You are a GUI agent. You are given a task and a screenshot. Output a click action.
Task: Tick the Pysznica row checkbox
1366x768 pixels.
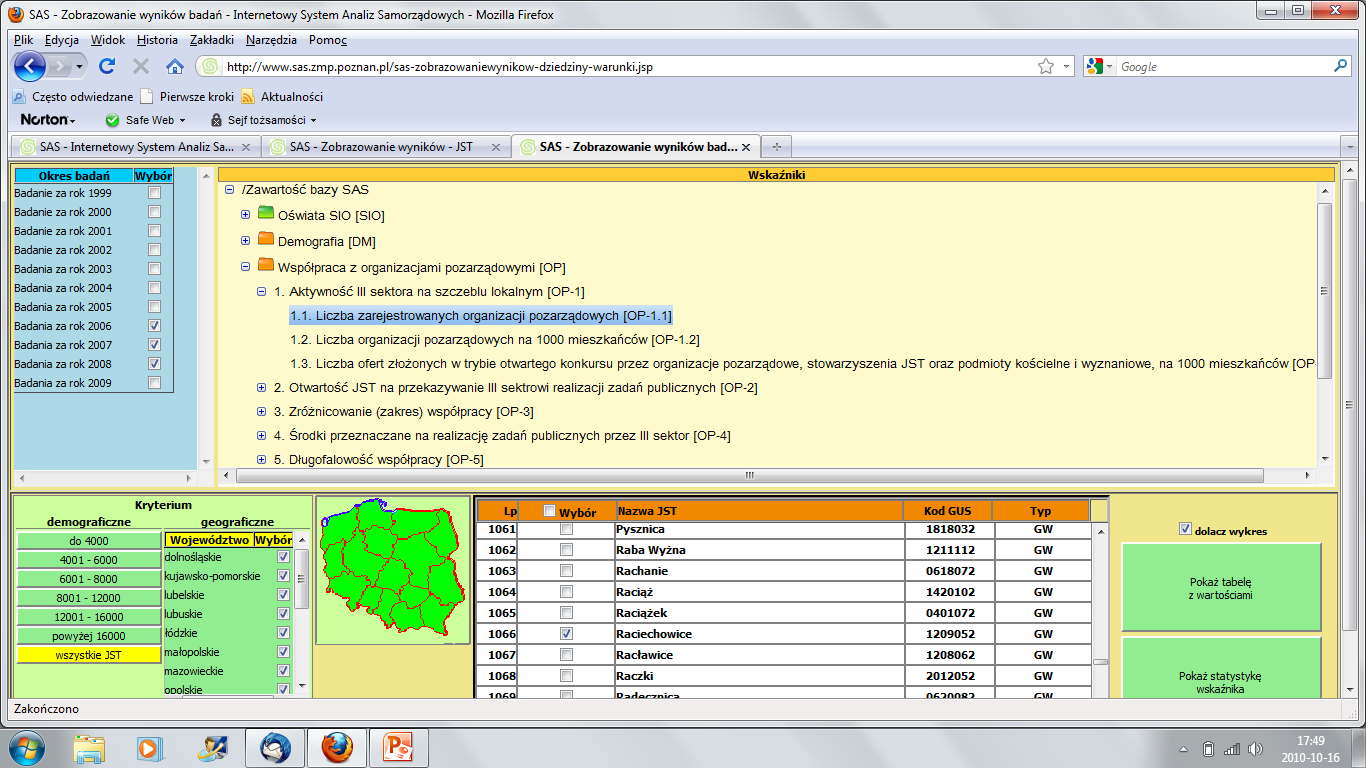[567, 529]
